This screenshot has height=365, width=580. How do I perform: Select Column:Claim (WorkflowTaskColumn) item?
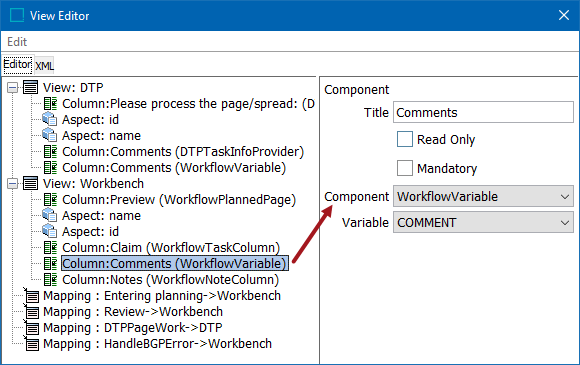click(171, 247)
